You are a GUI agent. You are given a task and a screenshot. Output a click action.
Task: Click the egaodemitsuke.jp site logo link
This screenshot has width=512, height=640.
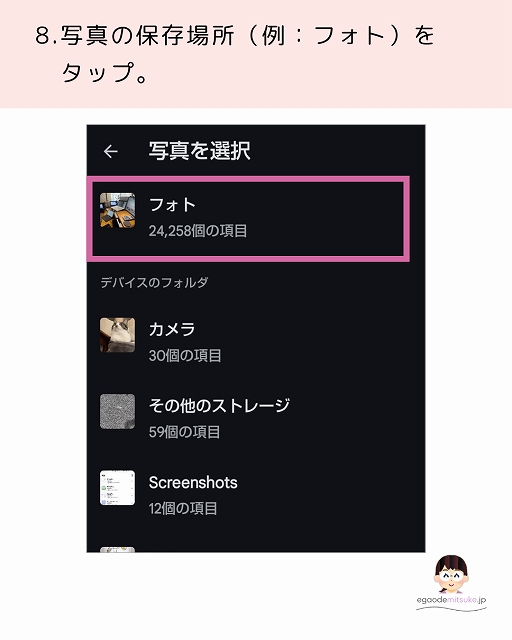(451, 600)
